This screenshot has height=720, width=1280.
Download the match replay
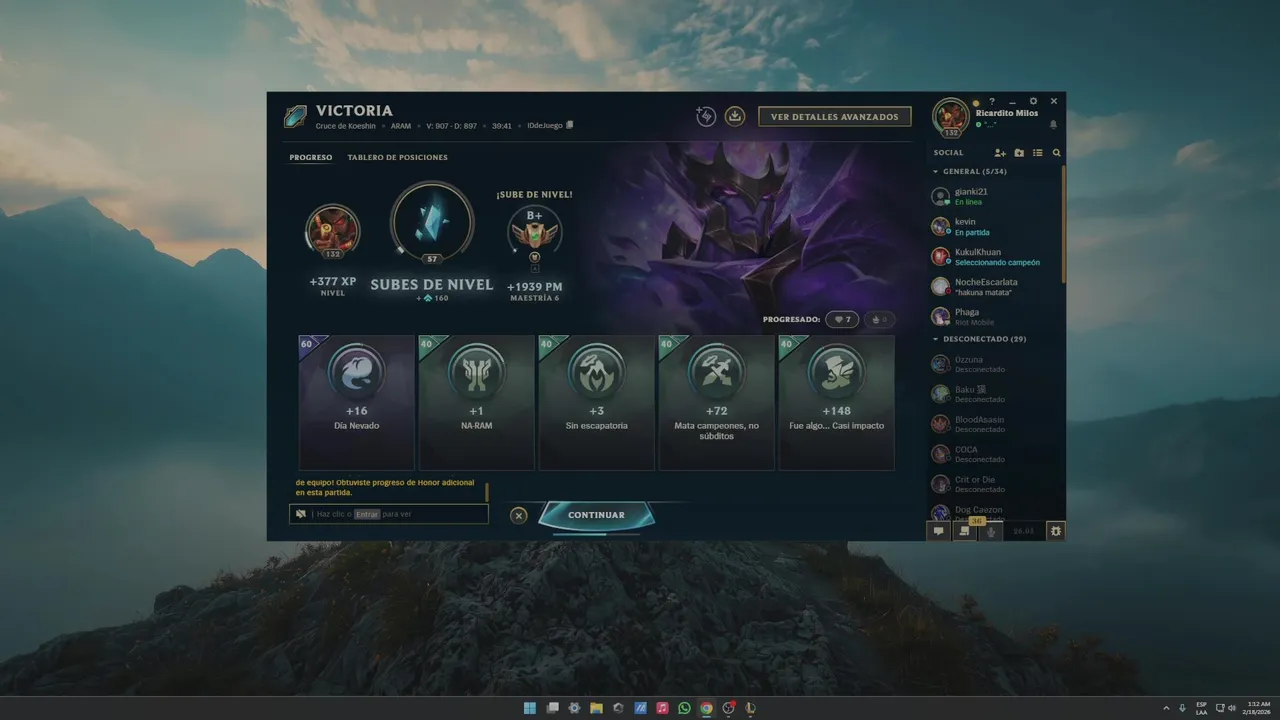tap(735, 116)
